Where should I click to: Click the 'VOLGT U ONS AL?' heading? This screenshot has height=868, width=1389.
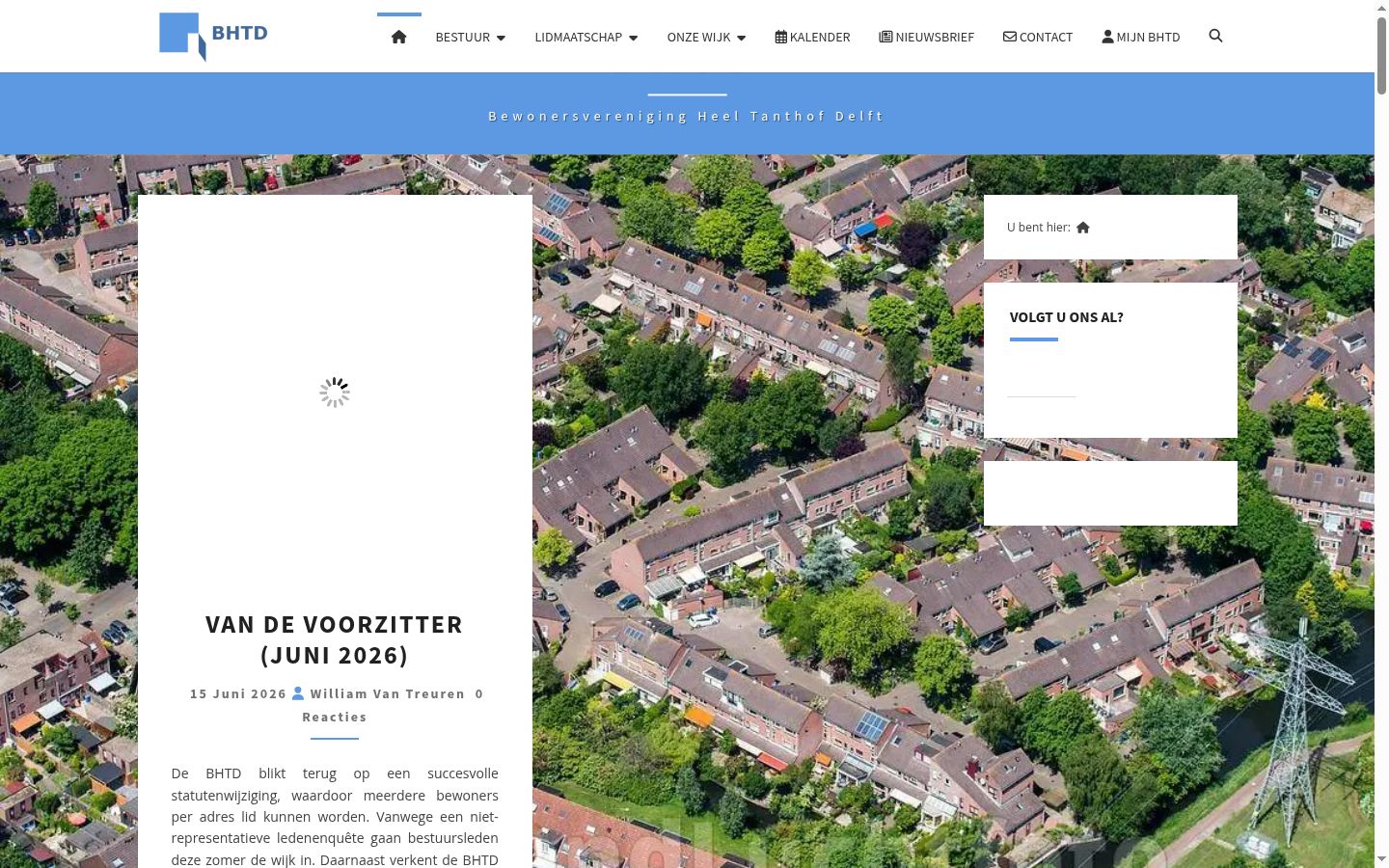1066,317
